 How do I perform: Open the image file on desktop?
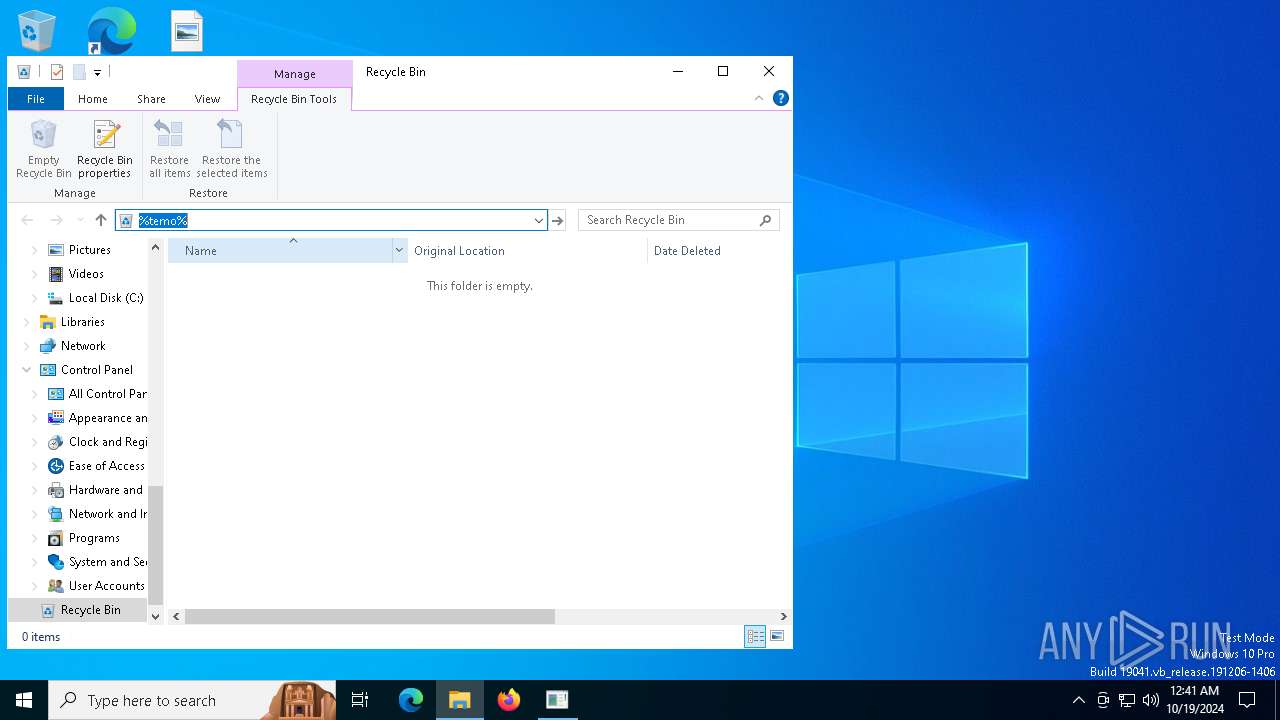click(x=187, y=31)
